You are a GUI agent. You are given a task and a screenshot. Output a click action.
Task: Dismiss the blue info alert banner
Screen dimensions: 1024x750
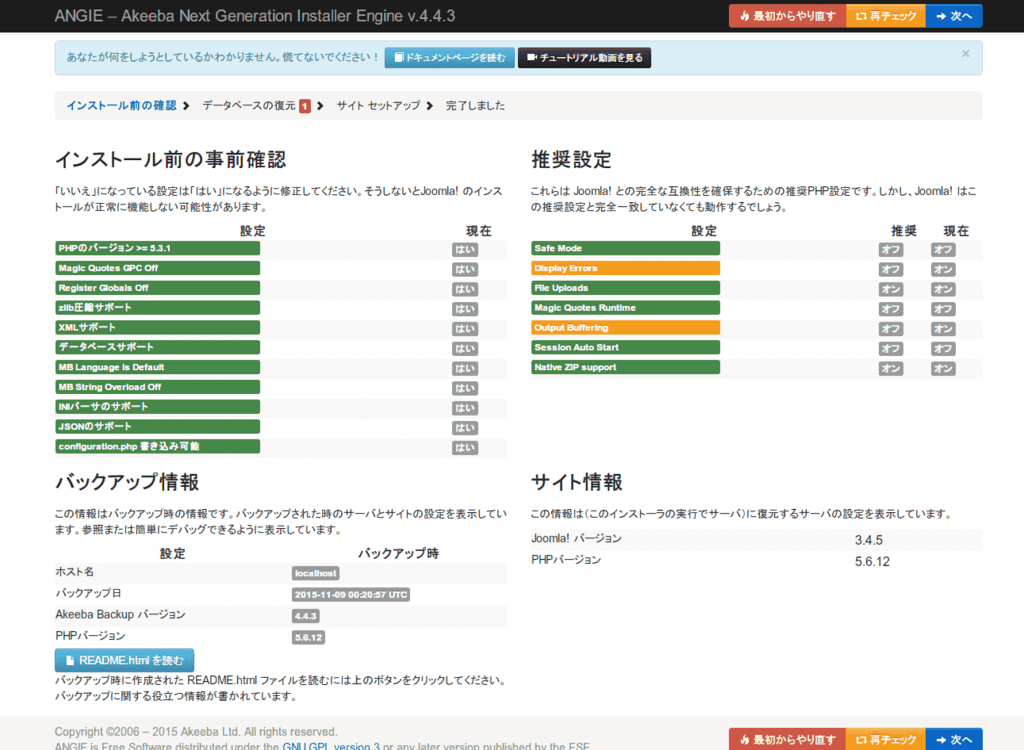tap(965, 54)
